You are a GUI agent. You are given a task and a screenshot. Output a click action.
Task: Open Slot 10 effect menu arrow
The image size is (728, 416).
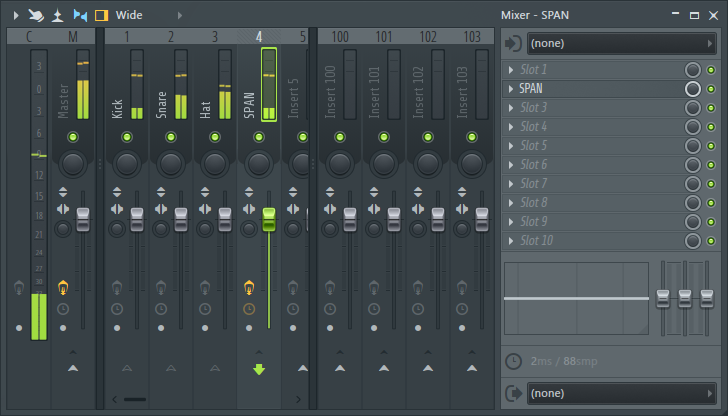click(x=511, y=241)
